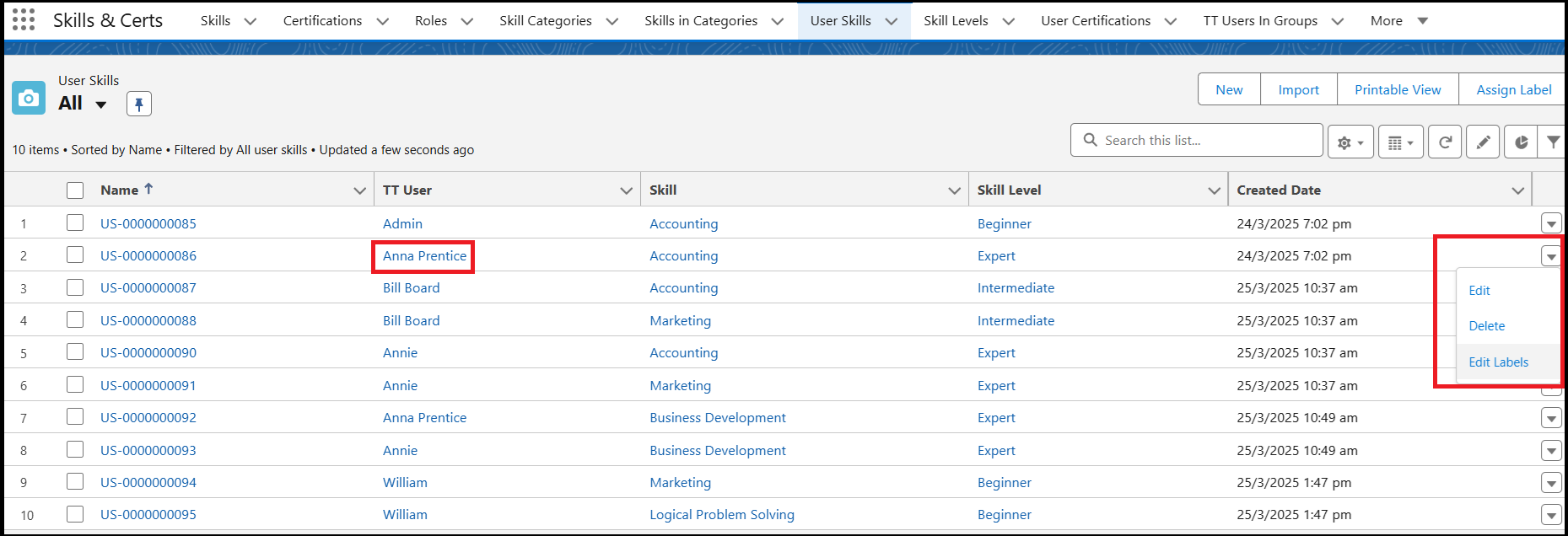Refresh the User Skills list

coord(1445,142)
